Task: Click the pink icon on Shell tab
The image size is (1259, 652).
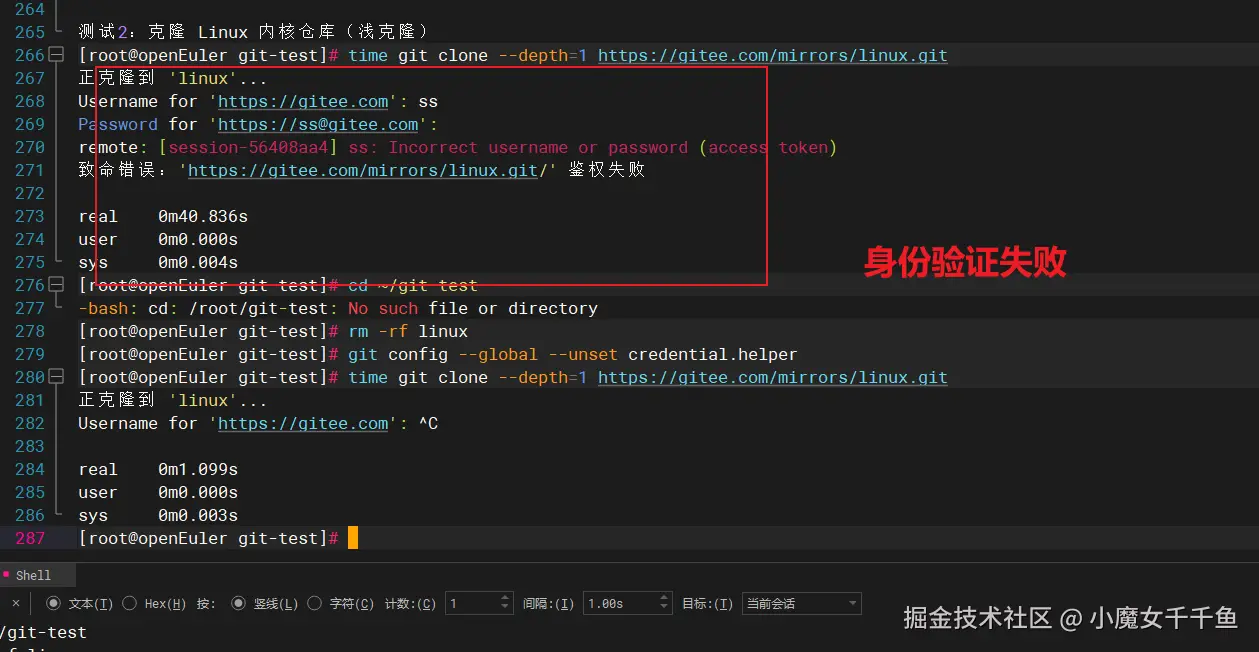Action: 6,575
